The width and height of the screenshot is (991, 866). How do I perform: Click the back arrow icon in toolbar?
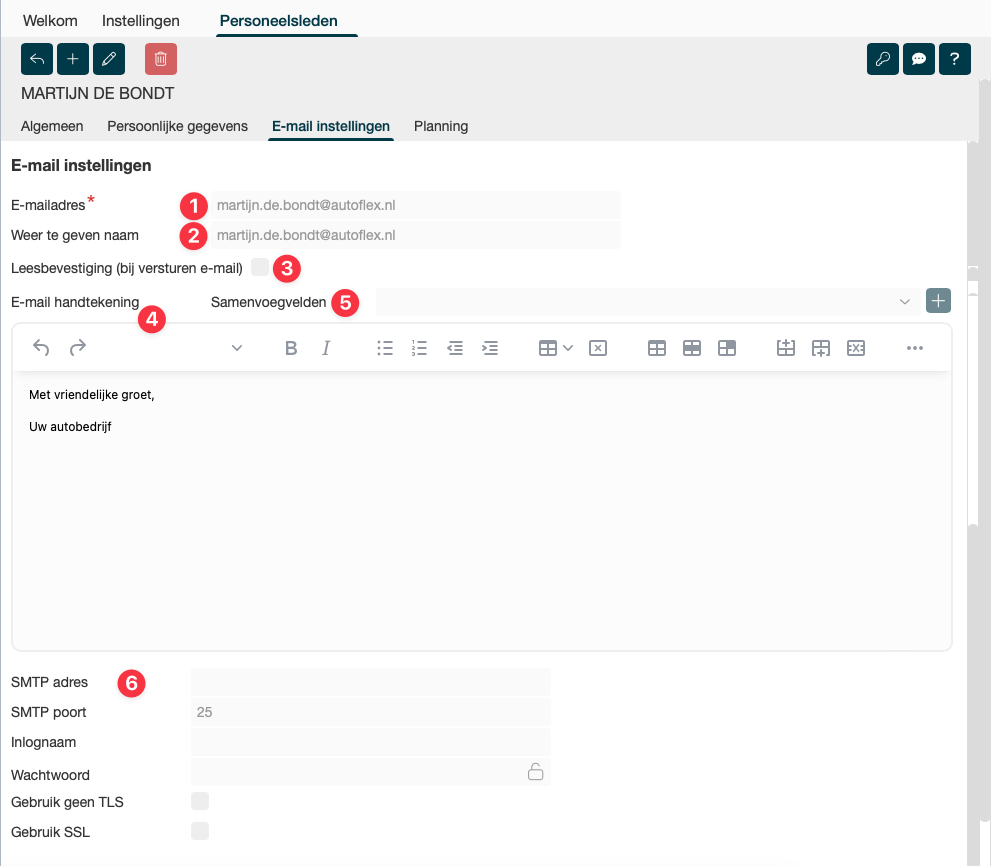click(37, 59)
